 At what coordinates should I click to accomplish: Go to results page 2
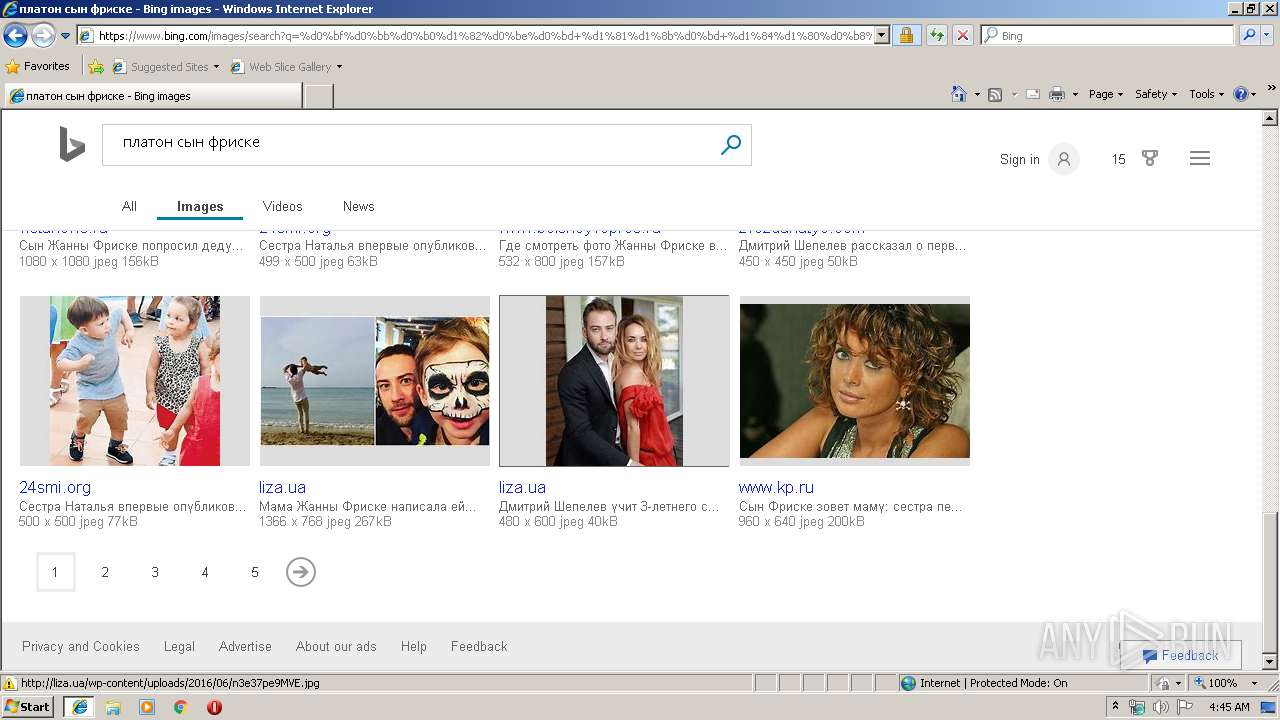pos(105,572)
